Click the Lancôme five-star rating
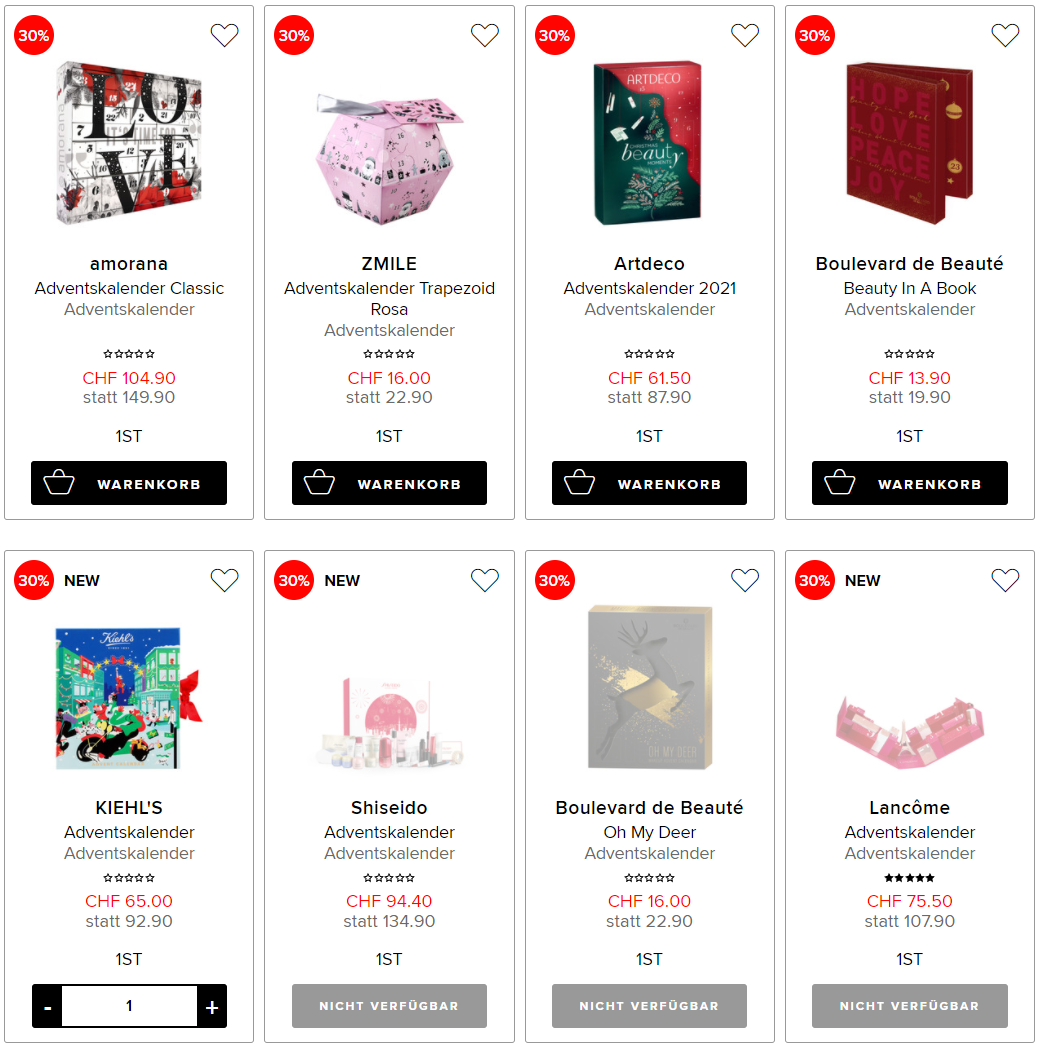This screenshot has height=1046, width=1039. coord(910,878)
